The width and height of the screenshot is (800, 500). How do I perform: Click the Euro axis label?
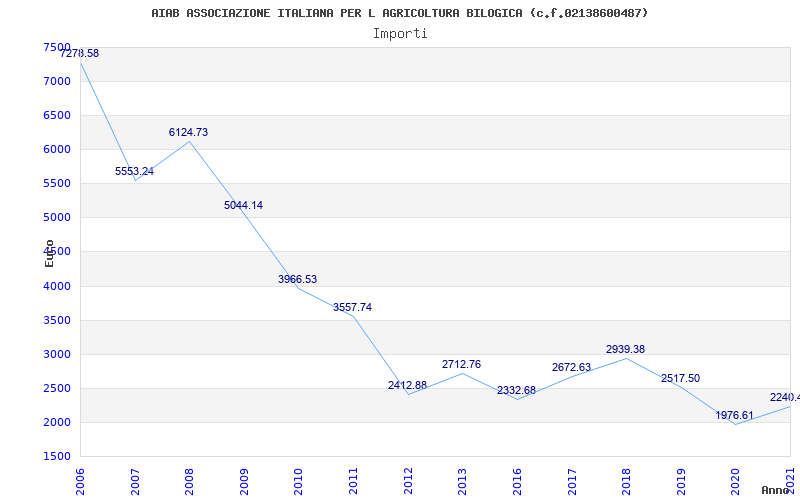[49, 253]
